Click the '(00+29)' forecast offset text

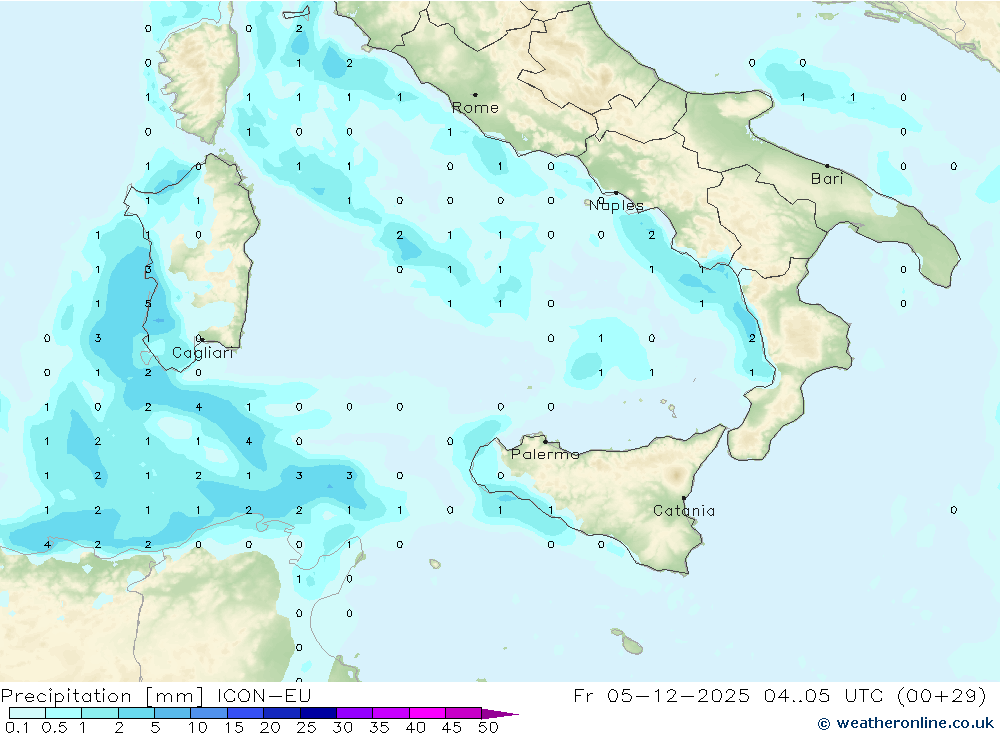[x=941, y=696]
